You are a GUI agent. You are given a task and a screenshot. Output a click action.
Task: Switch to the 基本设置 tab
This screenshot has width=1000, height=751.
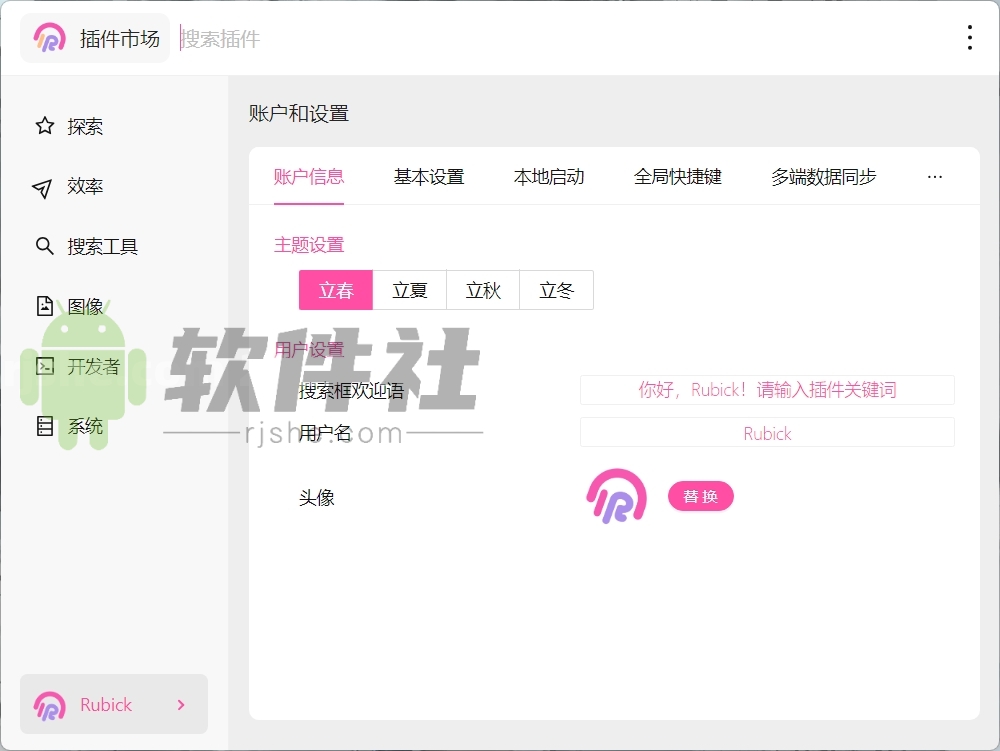coord(428,176)
